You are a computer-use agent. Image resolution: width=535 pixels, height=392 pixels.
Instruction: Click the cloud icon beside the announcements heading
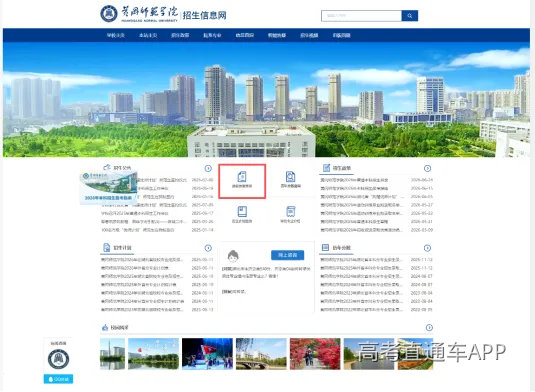coord(107,167)
